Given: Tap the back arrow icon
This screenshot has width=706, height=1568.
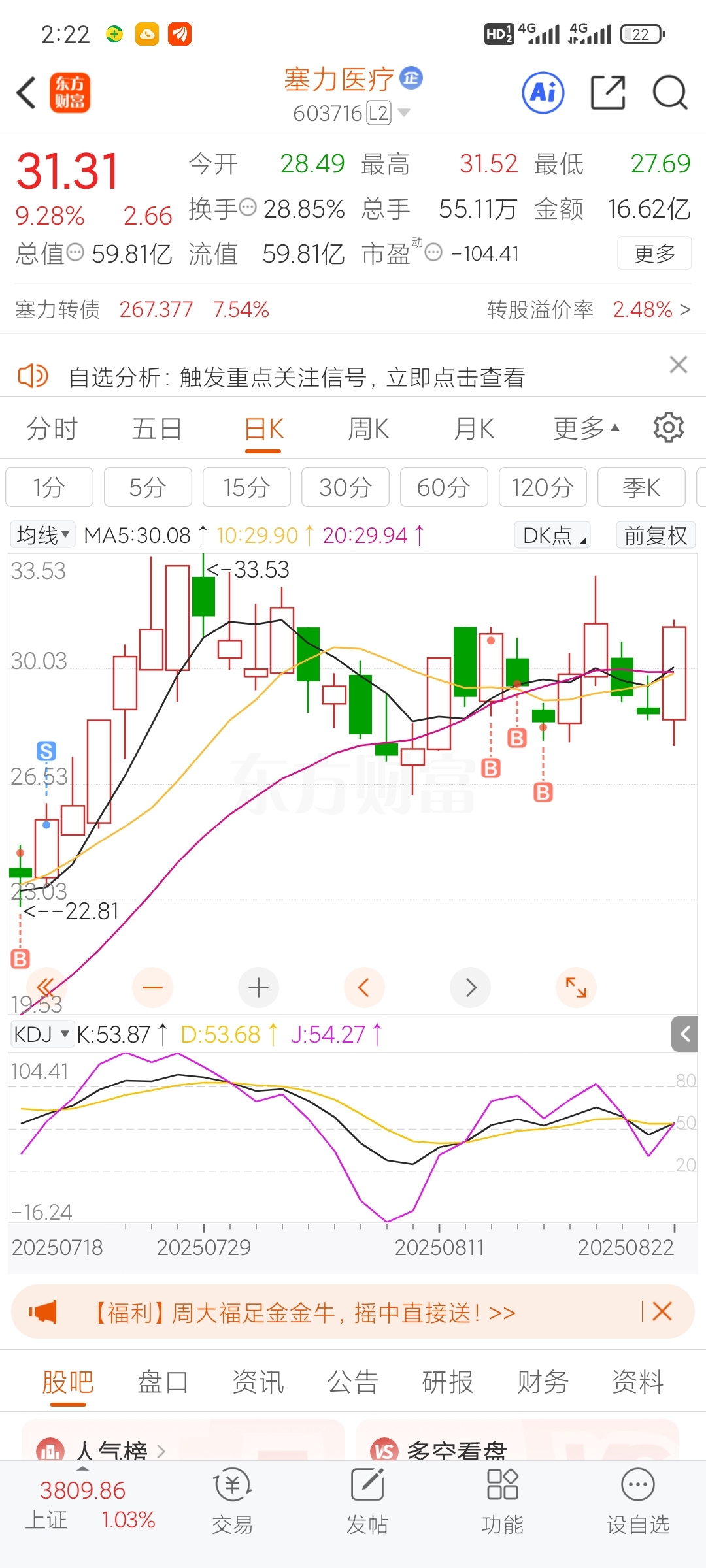Looking at the screenshot, I should tap(26, 93).
